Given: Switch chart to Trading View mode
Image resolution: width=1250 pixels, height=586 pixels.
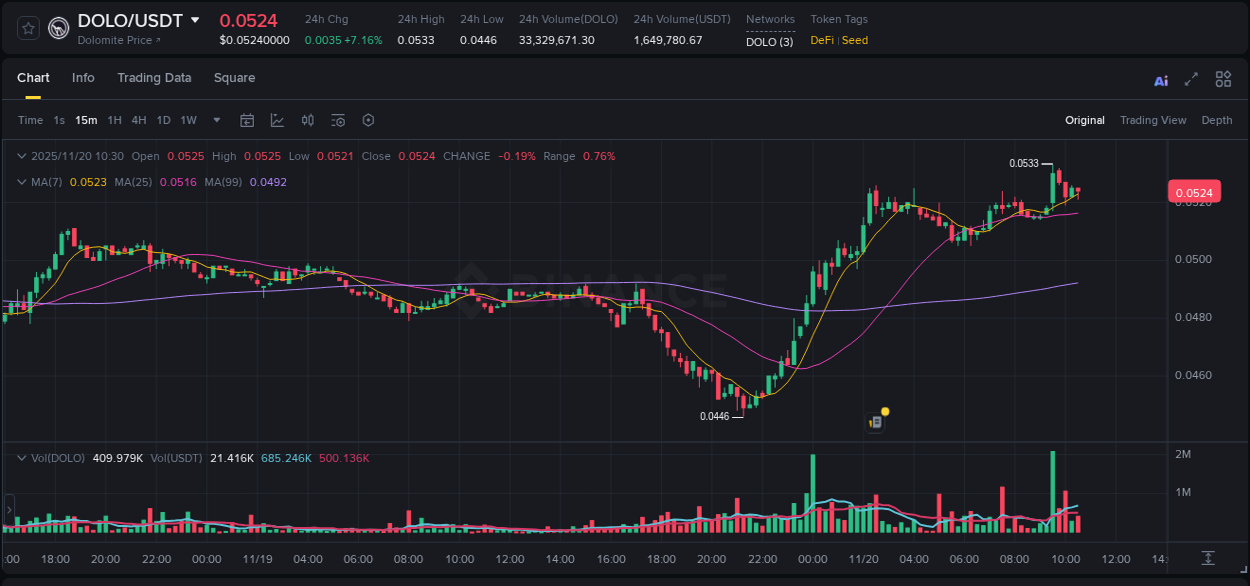Looking at the screenshot, I should [x=1153, y=120].
